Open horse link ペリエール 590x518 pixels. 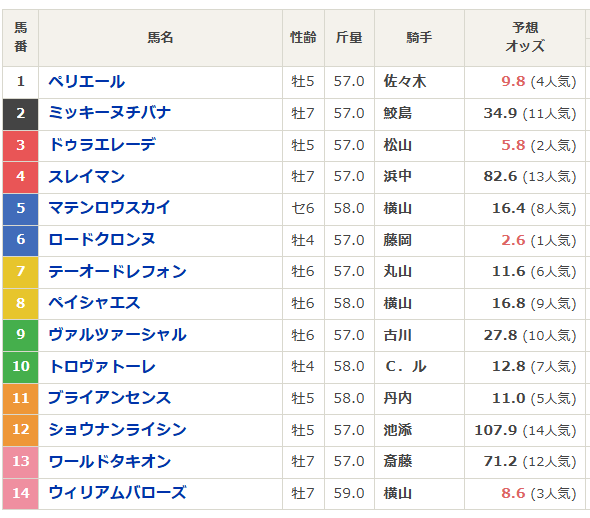[x=87, y=82]
